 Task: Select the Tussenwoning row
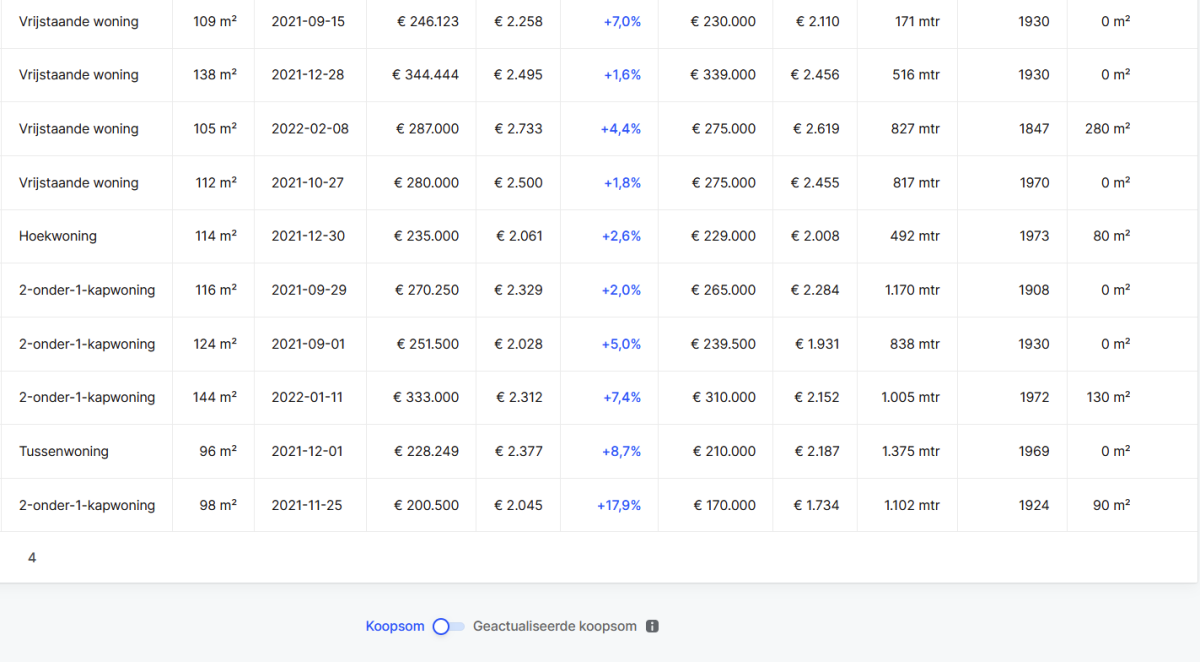(x=64, y=451)
